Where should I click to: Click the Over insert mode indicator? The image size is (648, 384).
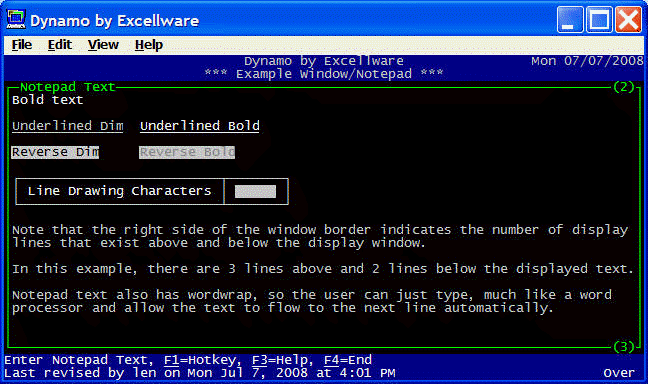[x=619, y=373]
